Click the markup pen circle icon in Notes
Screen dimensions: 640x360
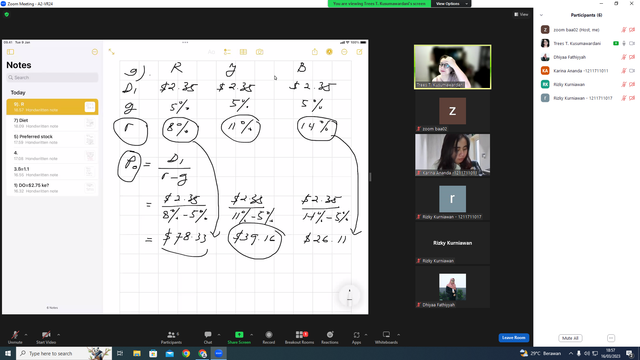(x=329, y=52)
